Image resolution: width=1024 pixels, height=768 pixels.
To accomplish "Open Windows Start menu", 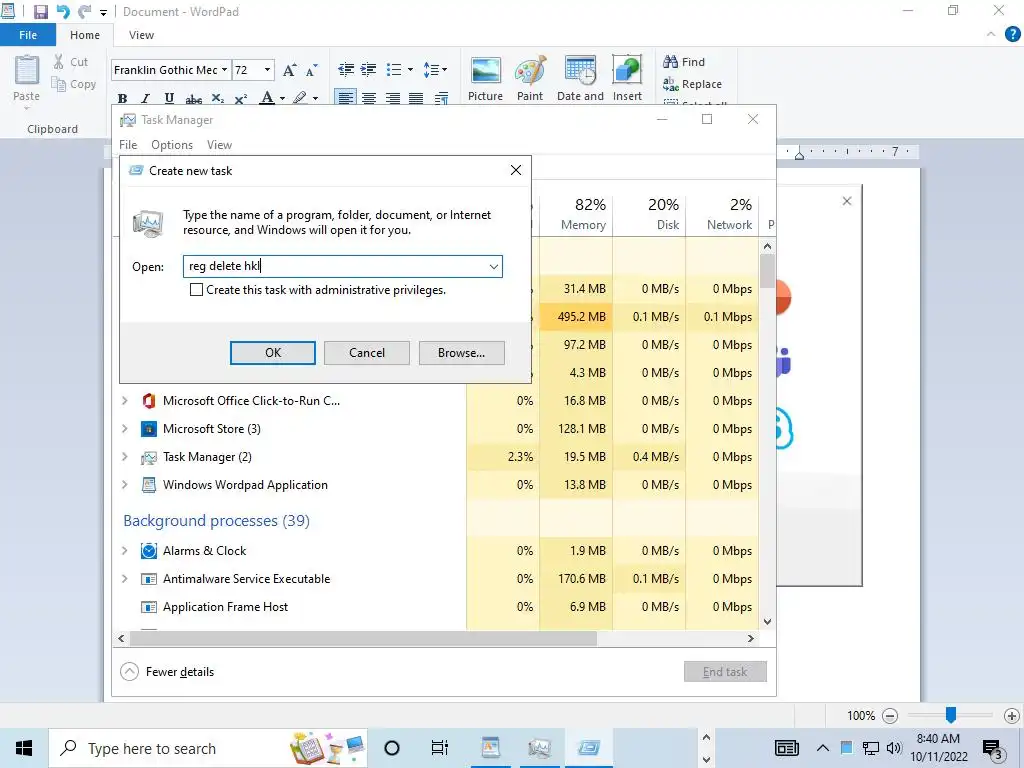I will coord(24,748).
